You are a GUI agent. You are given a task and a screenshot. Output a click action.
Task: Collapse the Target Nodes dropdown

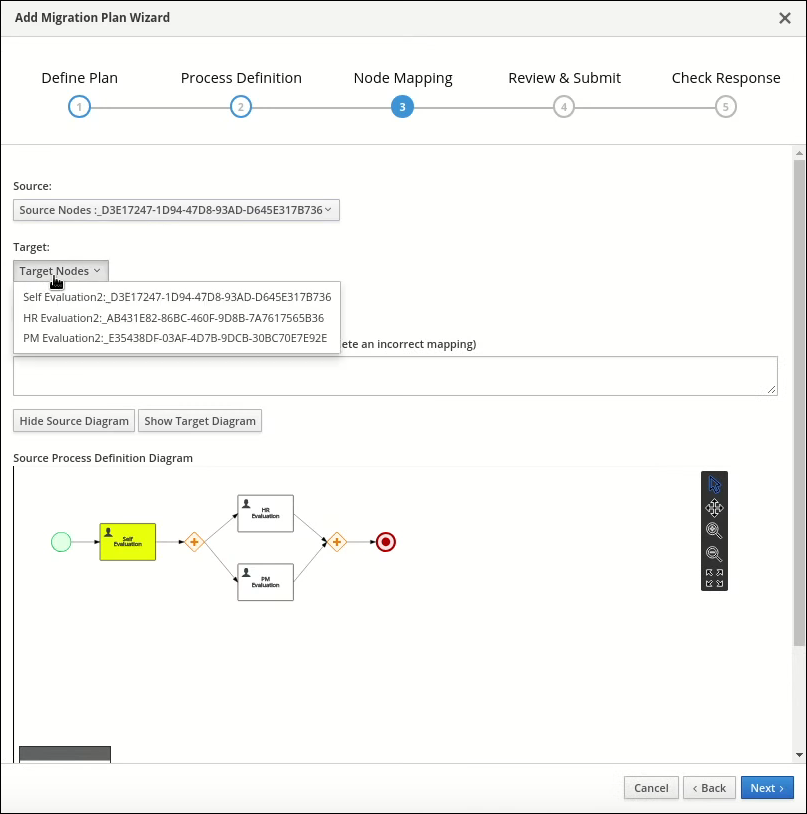tap(61, 271)
